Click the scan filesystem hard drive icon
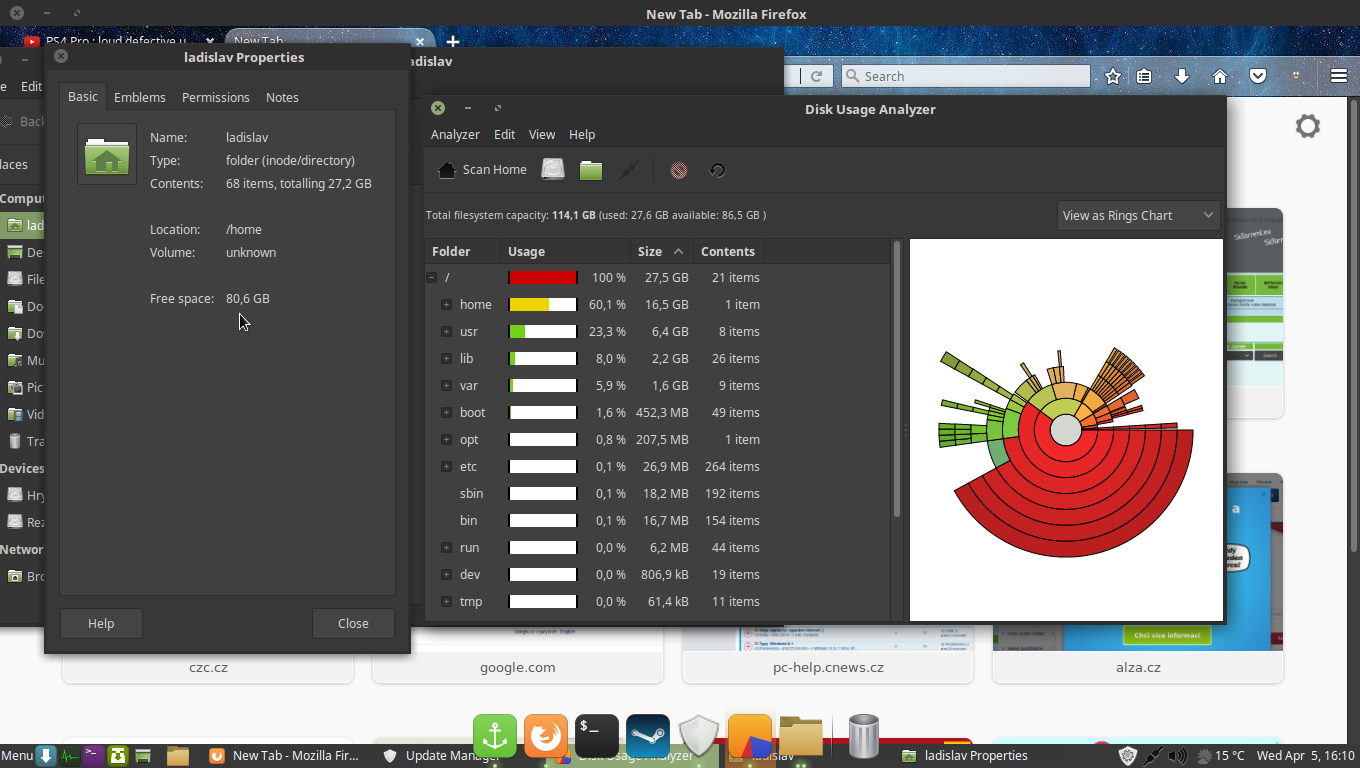This screenshot has height=768, width=1360. pyautogui.click(x=553, y=170)
